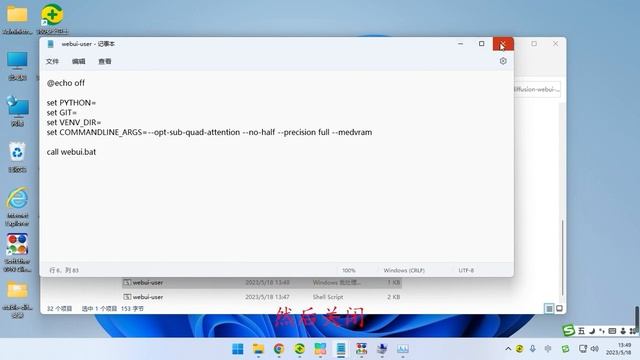Open the network tray icon
The width and height of the screenshot is (640, 360).
pos(583,349)
